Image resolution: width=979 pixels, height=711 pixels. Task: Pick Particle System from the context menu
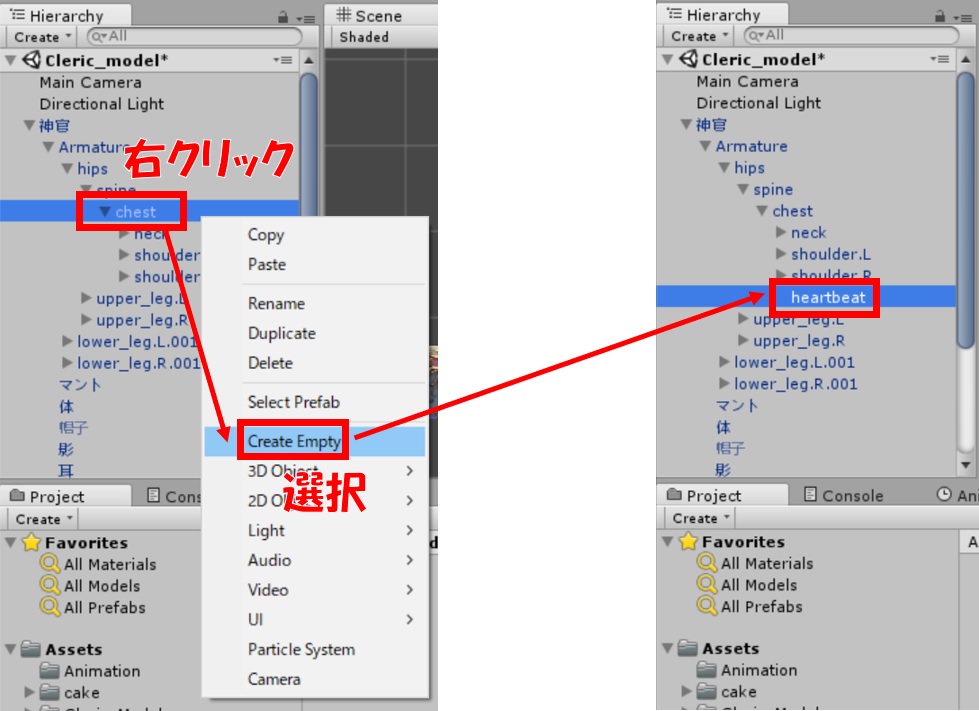click(301, 649)
